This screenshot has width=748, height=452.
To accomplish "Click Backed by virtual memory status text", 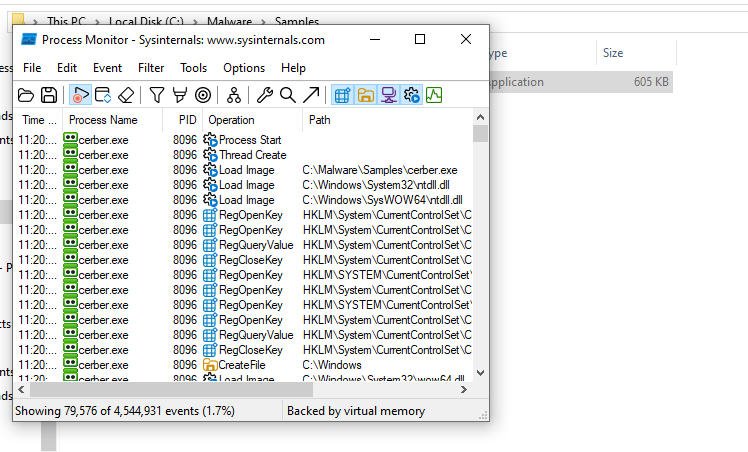I will (356, 411).
